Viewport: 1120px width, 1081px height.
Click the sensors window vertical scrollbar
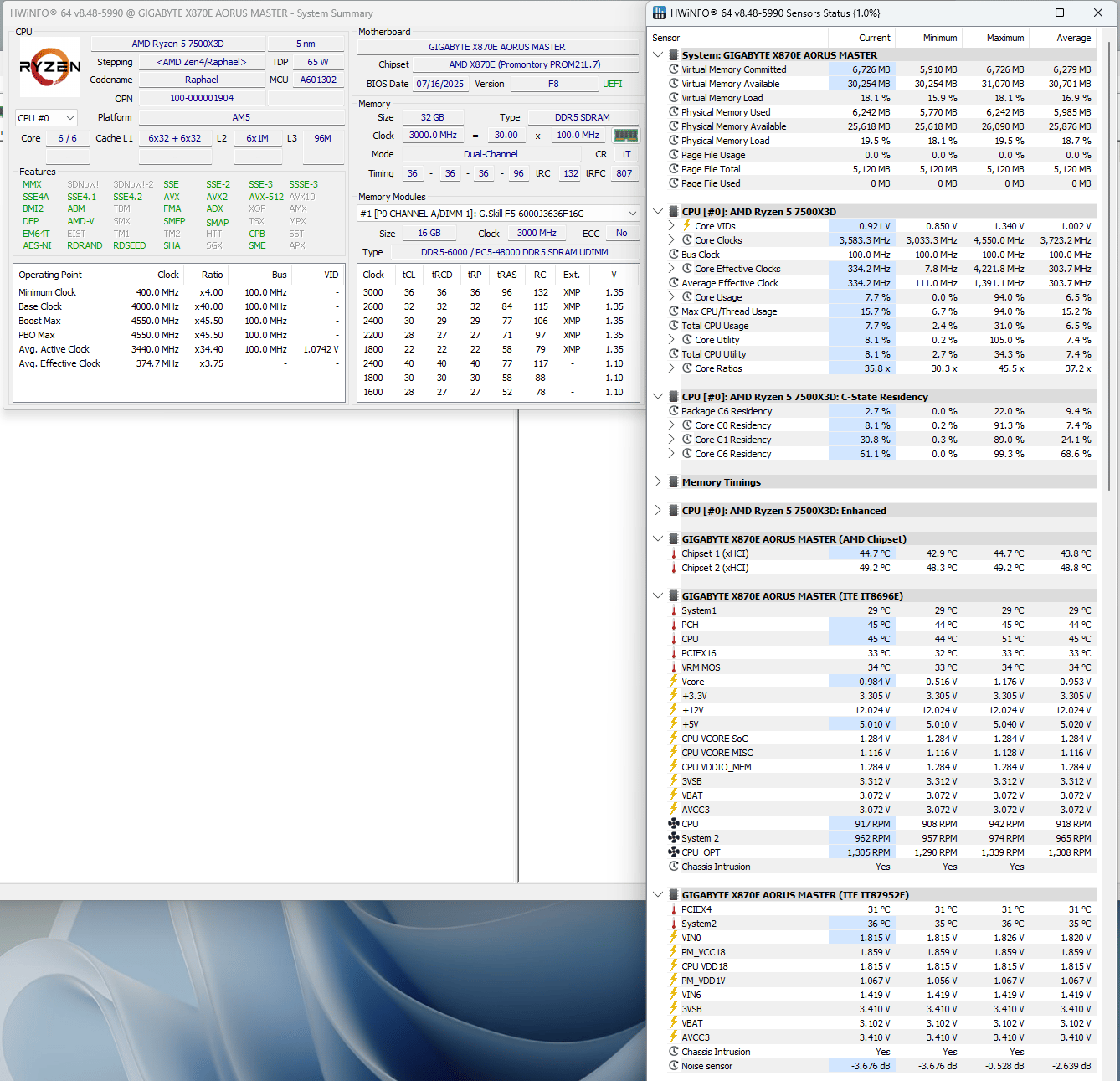tap(1111, 553)
